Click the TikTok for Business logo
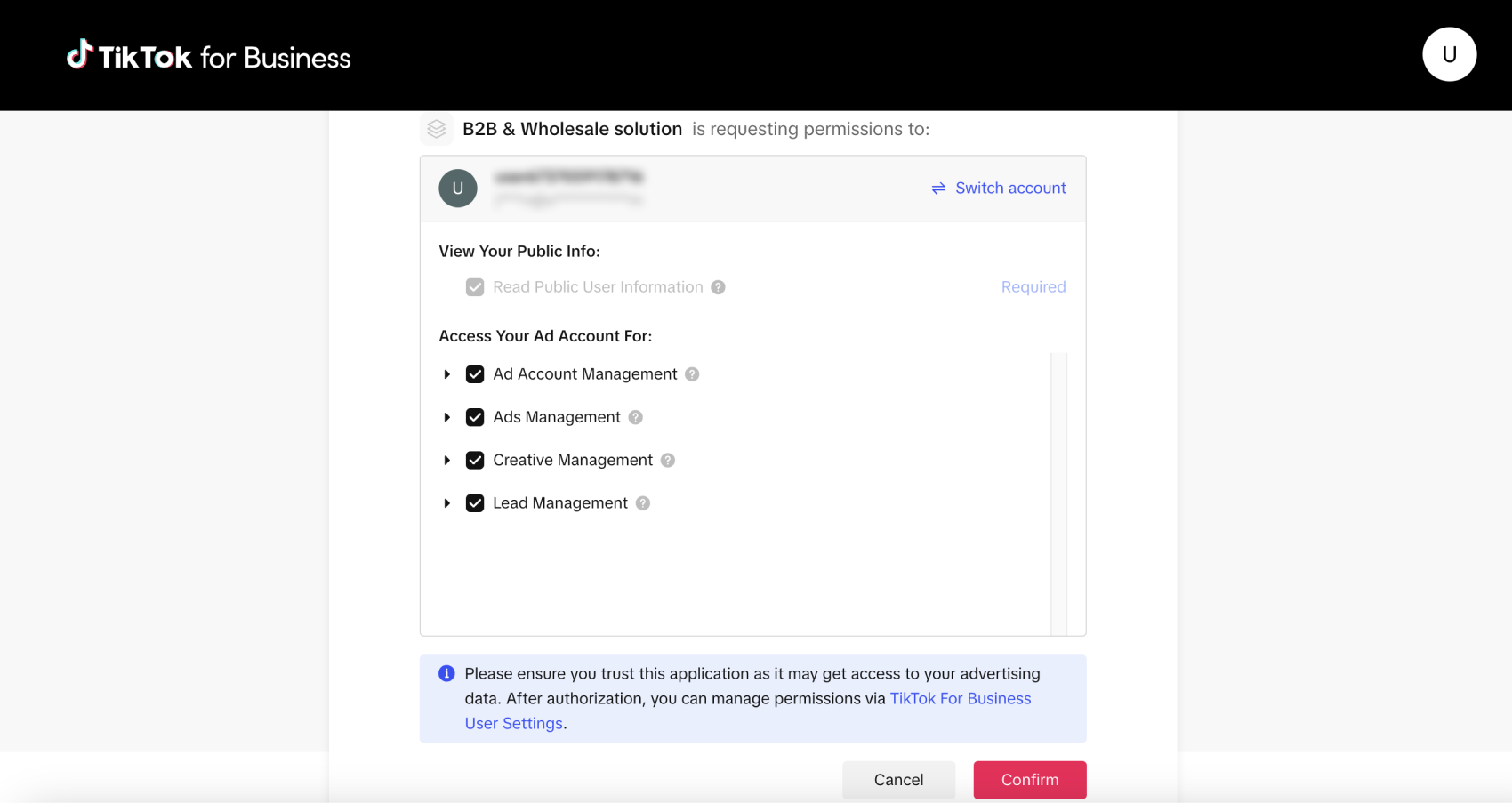 coord(209,56)
